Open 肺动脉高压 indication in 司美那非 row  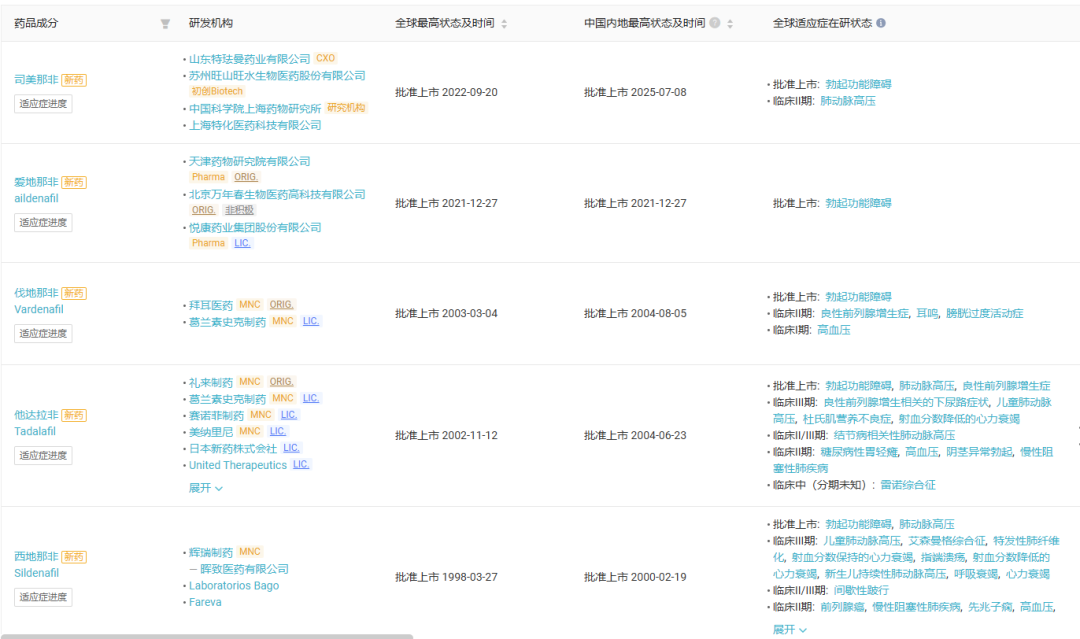[x=847, y=101]
